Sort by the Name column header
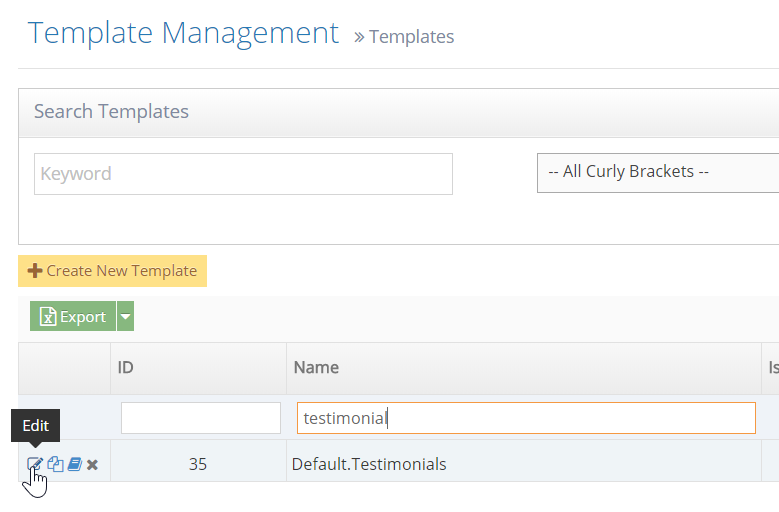The height and width of the screenshot is (512, 779). [316, 367]
